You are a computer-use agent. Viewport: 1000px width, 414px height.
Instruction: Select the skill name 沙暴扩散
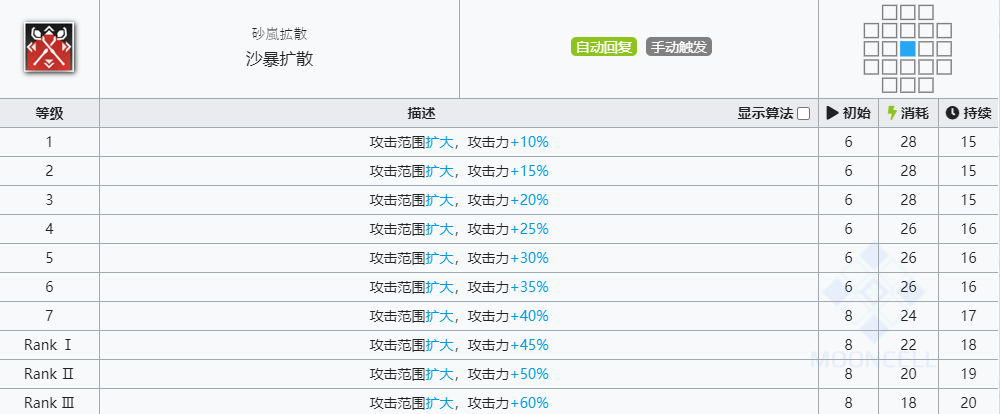279,59
